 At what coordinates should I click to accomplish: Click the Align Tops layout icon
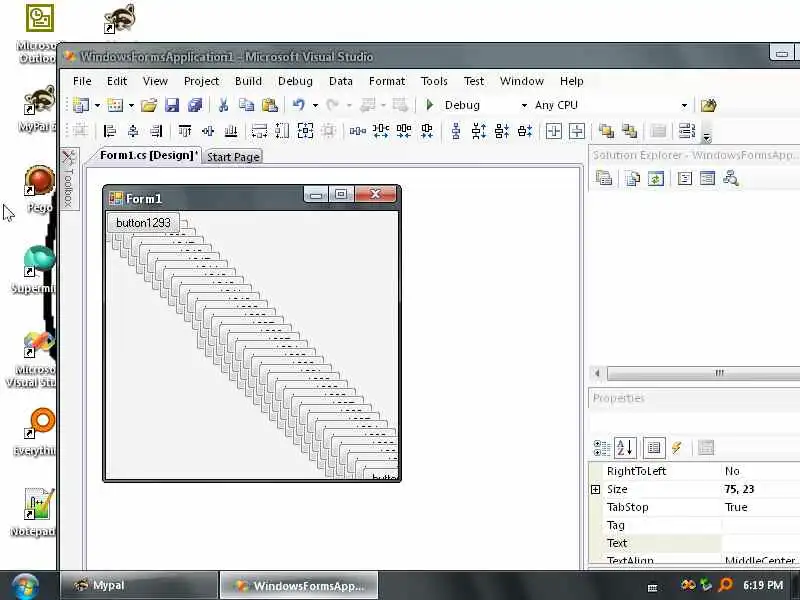pos(185,131)
